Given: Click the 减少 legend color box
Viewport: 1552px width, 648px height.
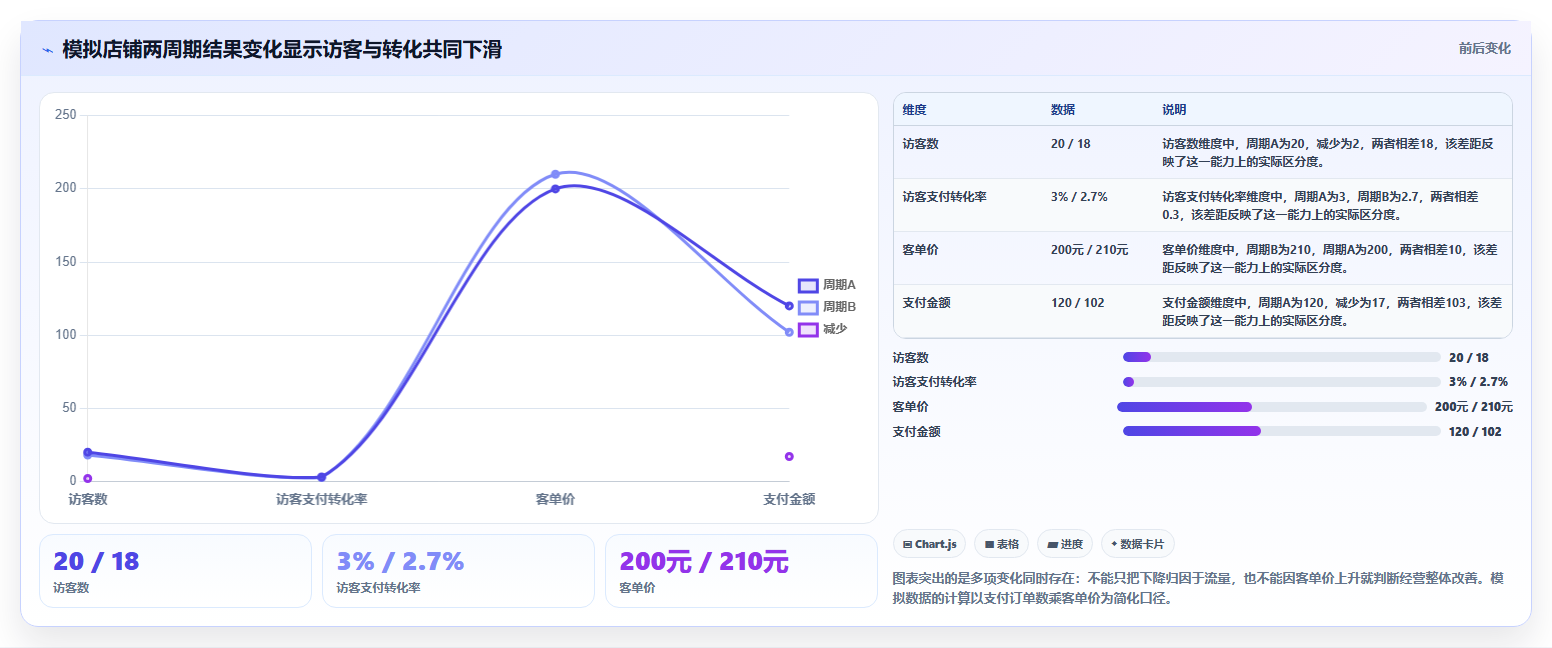Looking at the screenshot, I should tap(808, 329).
